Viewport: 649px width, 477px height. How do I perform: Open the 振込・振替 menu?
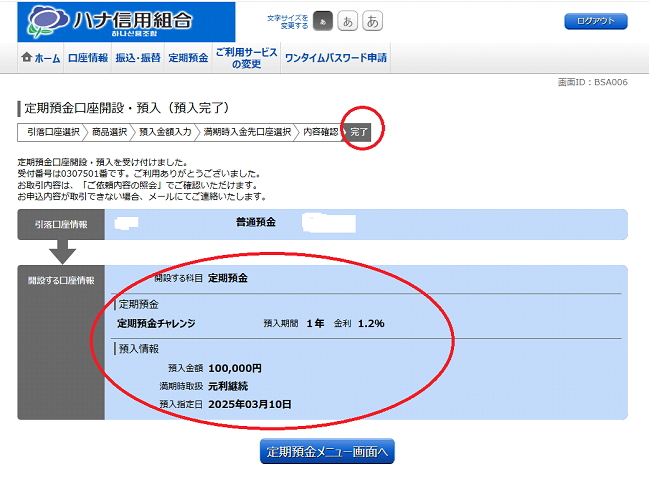tap(137, 58)
